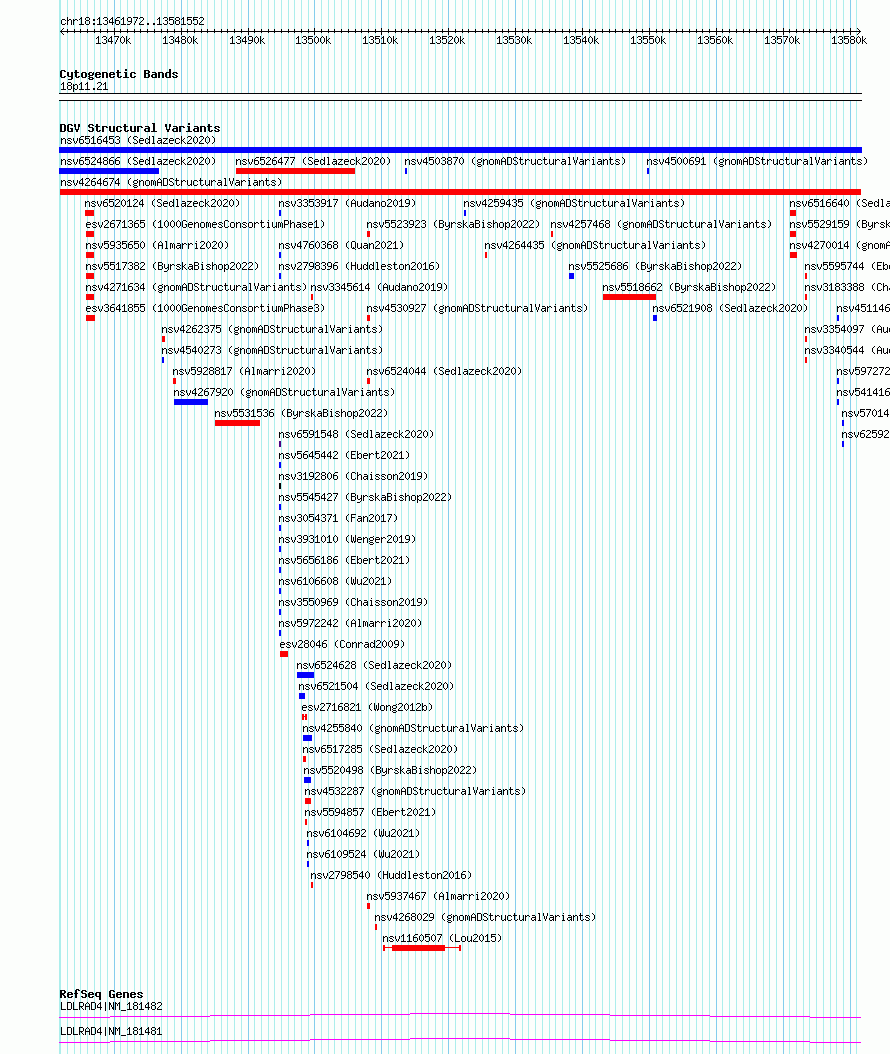The width and height of the screenshot is (890, 1054).
Task: Open nsv4259435 (gnomADStructuralVariants) variant
Action: tap(574, 203)
